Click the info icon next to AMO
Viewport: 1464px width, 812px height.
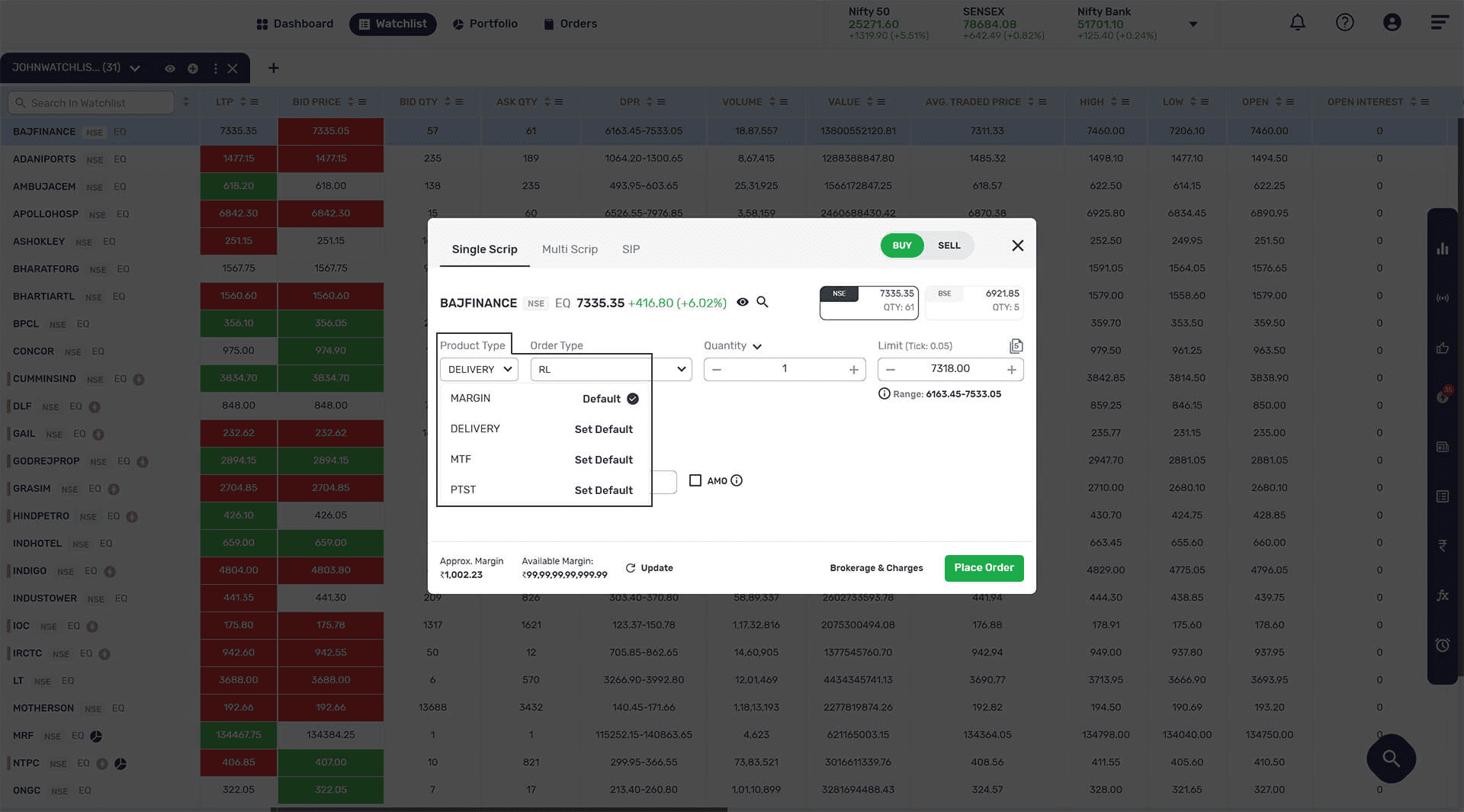[x=737, y=480]
